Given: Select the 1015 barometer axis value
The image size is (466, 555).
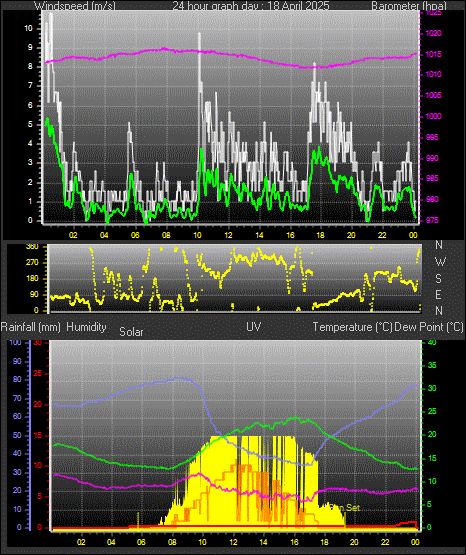Looking at the screenshot, I should 433,55.
